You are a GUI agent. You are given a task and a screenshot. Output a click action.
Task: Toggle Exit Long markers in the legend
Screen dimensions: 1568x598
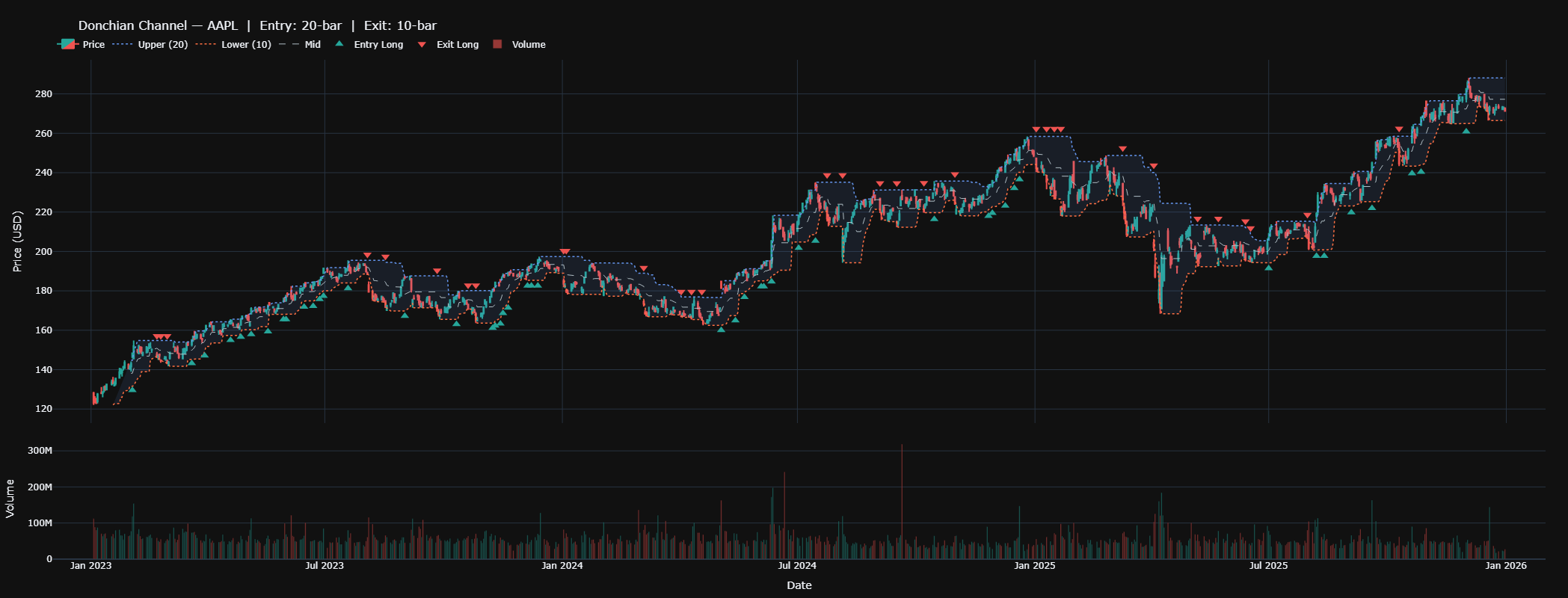447,45
